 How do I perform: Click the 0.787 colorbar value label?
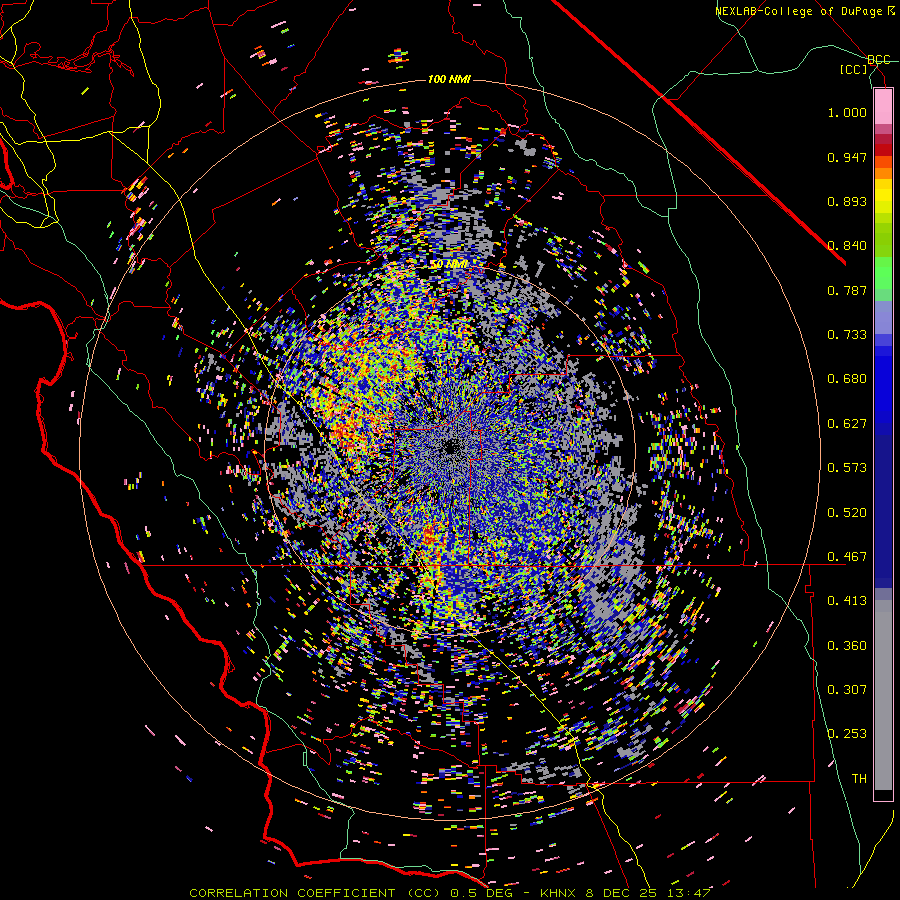tap(847, 290)
